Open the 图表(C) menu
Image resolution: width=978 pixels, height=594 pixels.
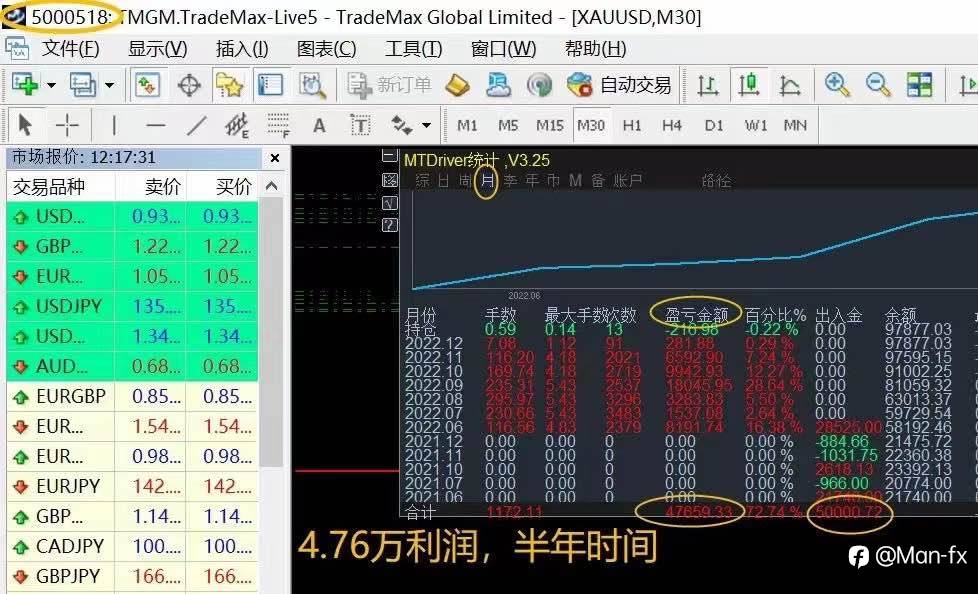(x=327, y=49)
